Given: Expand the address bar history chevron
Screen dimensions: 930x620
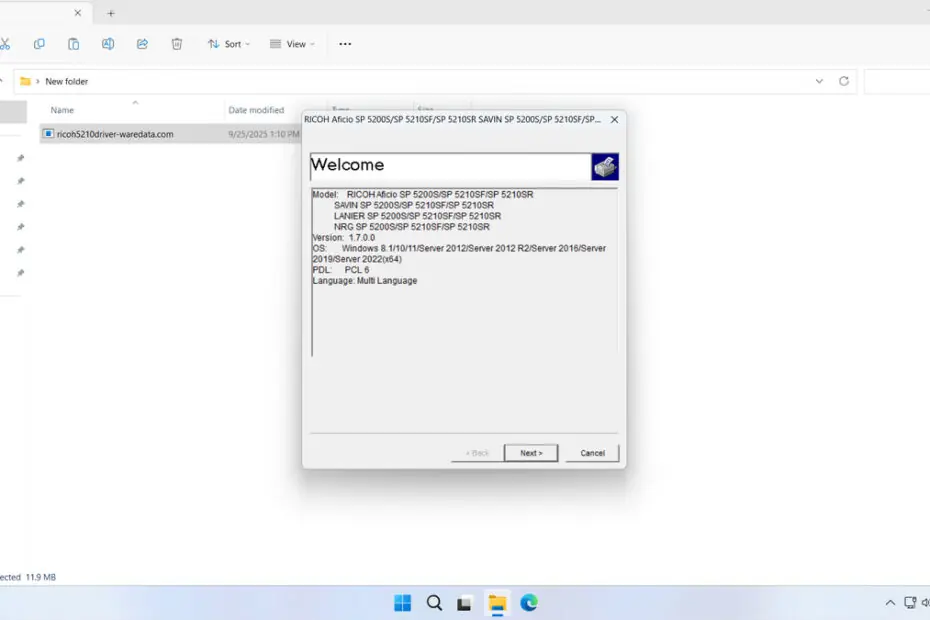Looking at the screenshot, I should click(x=819, y=81).
